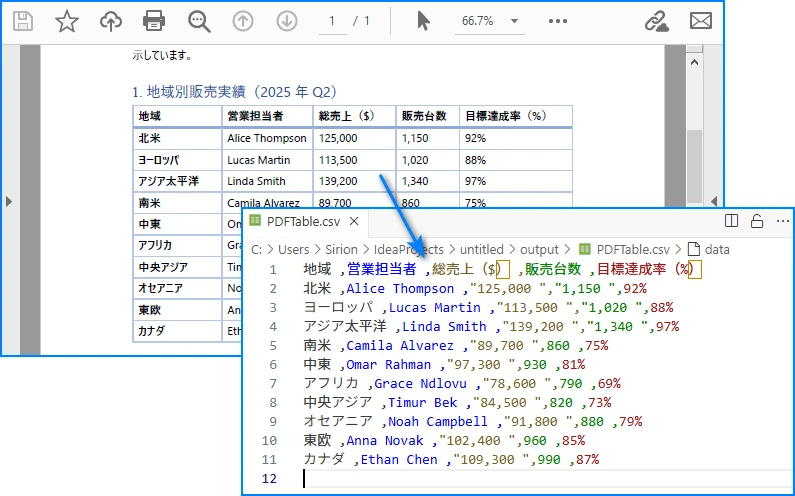
Task: Click the PDFTable.csv breadcrumb item
Action: (x=625, y=250)
